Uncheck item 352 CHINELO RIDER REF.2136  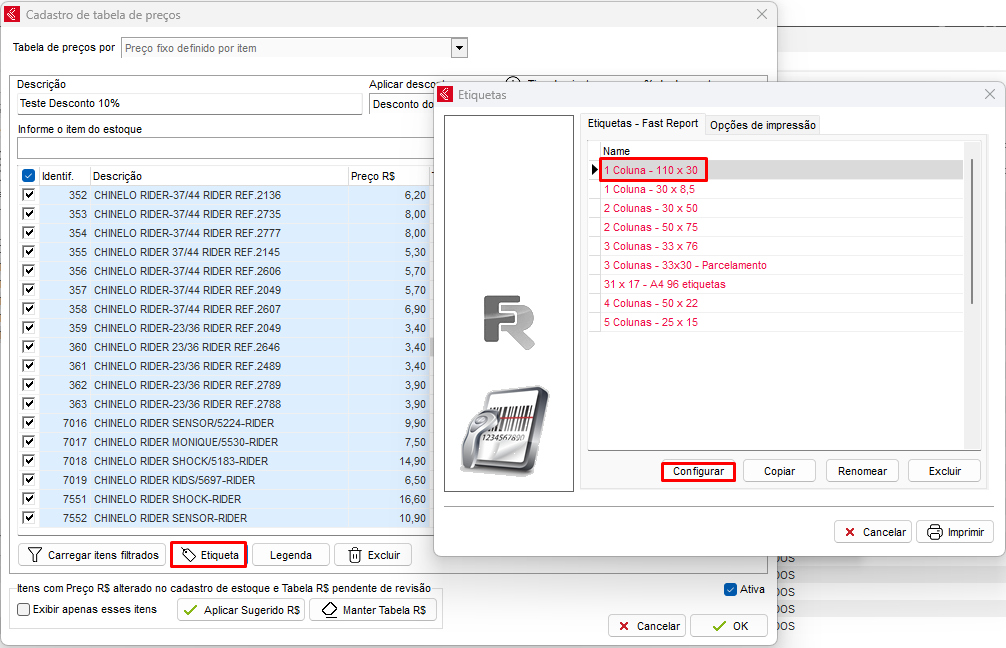(29, 195)
